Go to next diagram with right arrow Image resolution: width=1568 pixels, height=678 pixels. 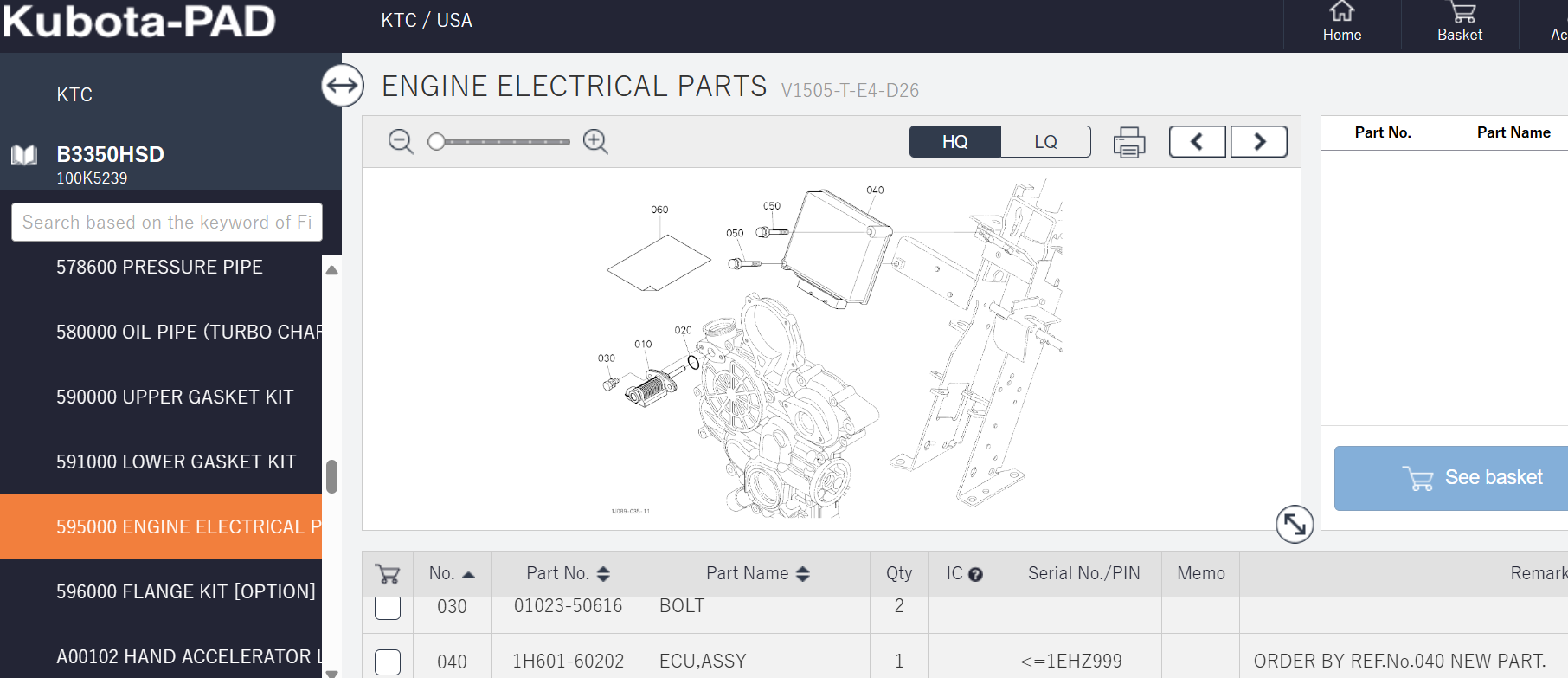point(1259,142)
